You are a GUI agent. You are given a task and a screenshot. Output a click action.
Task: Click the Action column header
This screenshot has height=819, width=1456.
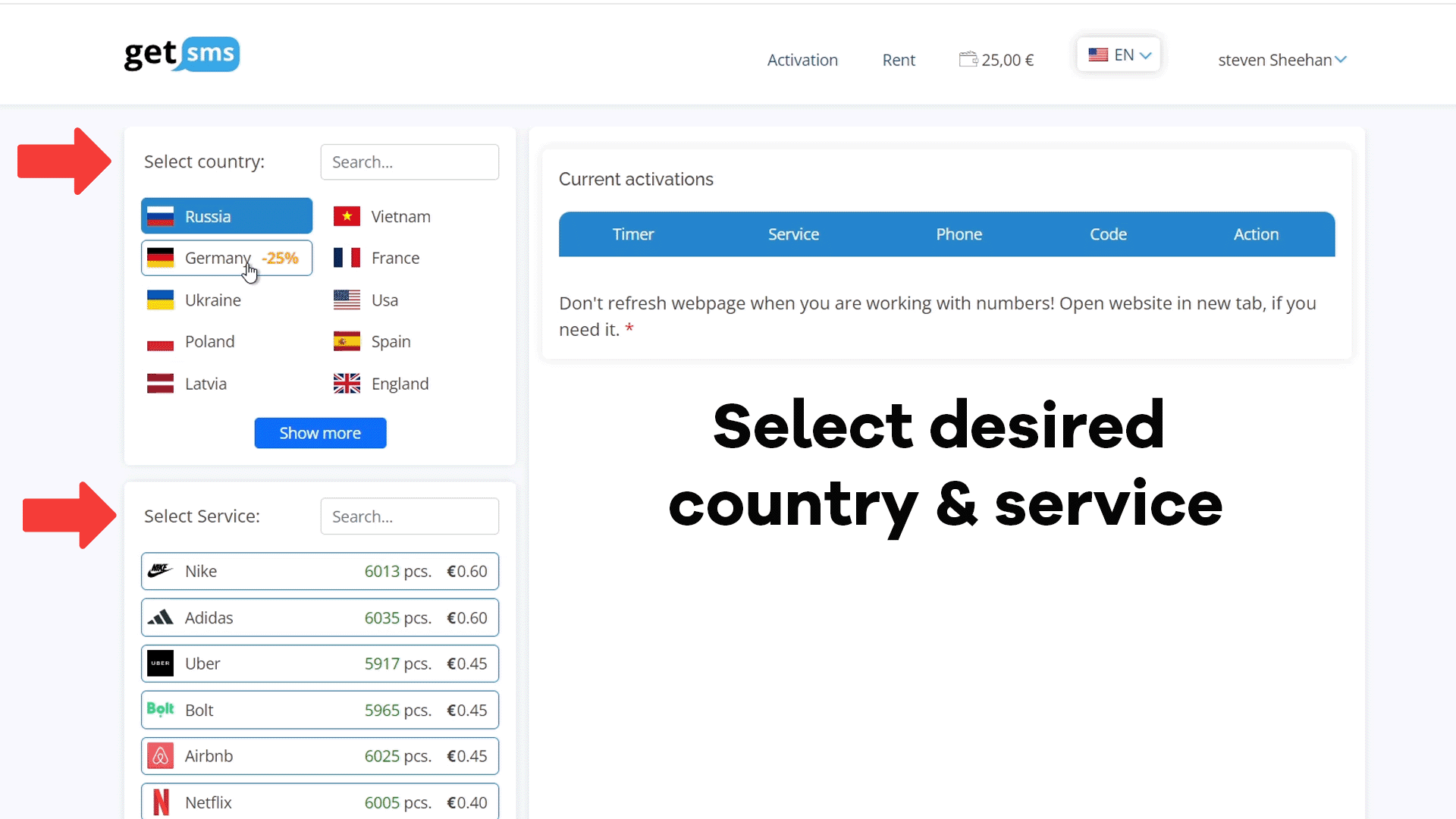[1256, 234]
